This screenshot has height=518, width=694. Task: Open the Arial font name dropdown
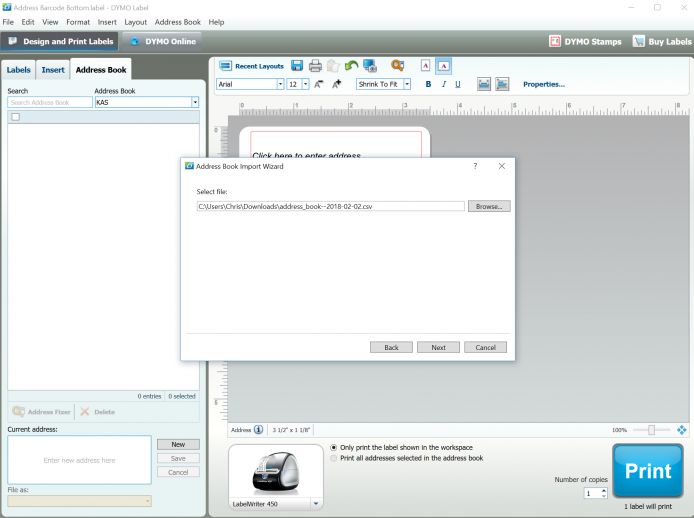[280, 84]
